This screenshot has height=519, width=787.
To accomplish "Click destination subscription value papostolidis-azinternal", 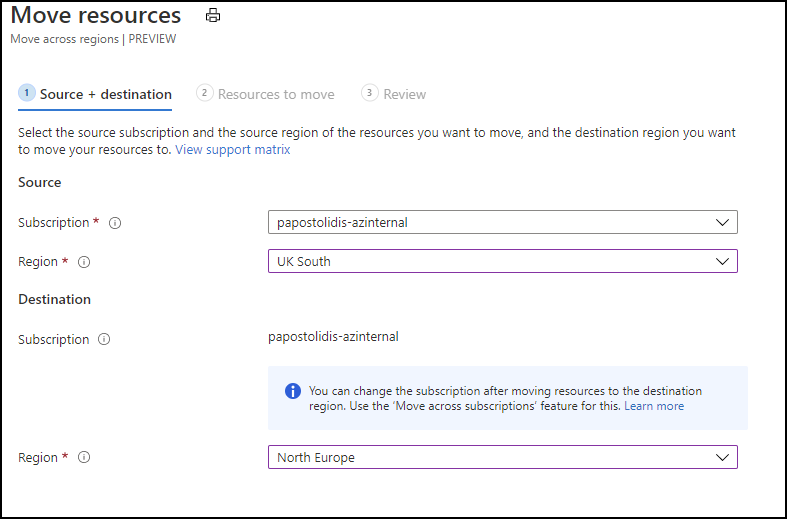I will click(x=333, y=337).
